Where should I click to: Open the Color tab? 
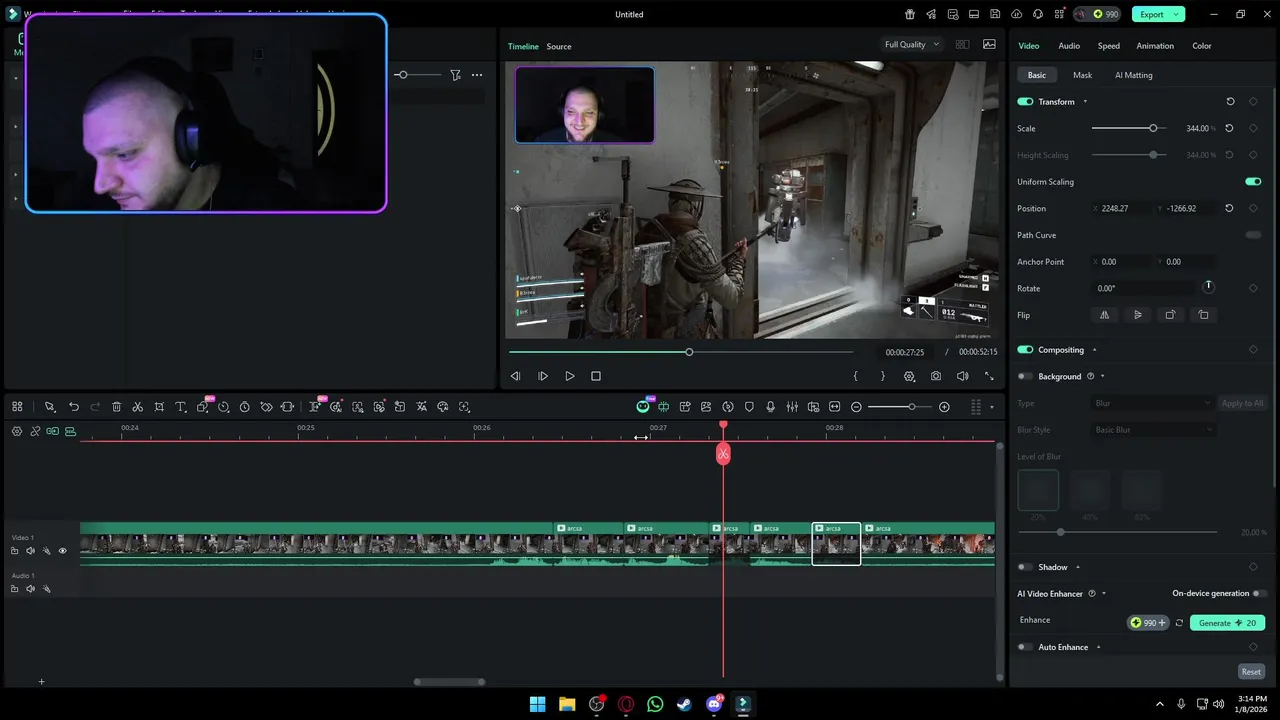(x=1202, y=46)
